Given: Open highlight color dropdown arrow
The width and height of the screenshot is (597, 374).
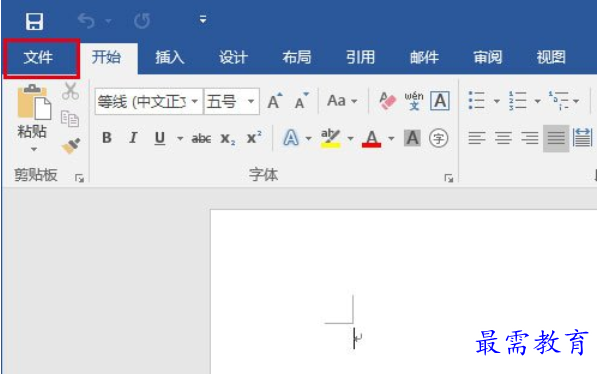Looking at the screenshot, I should coord(350,138).
